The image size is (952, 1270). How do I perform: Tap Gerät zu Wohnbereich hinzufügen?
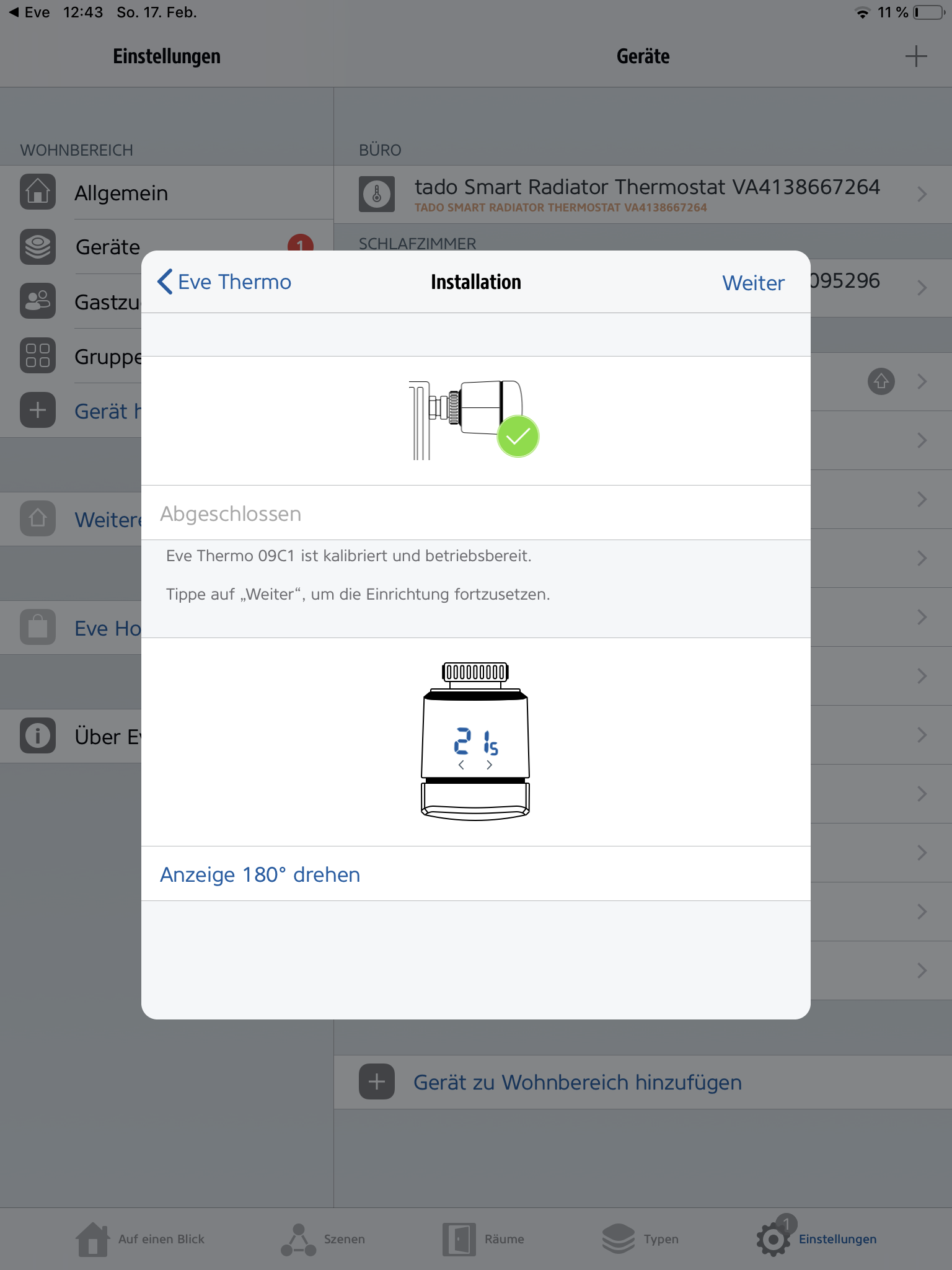[x=577, y=1082]
